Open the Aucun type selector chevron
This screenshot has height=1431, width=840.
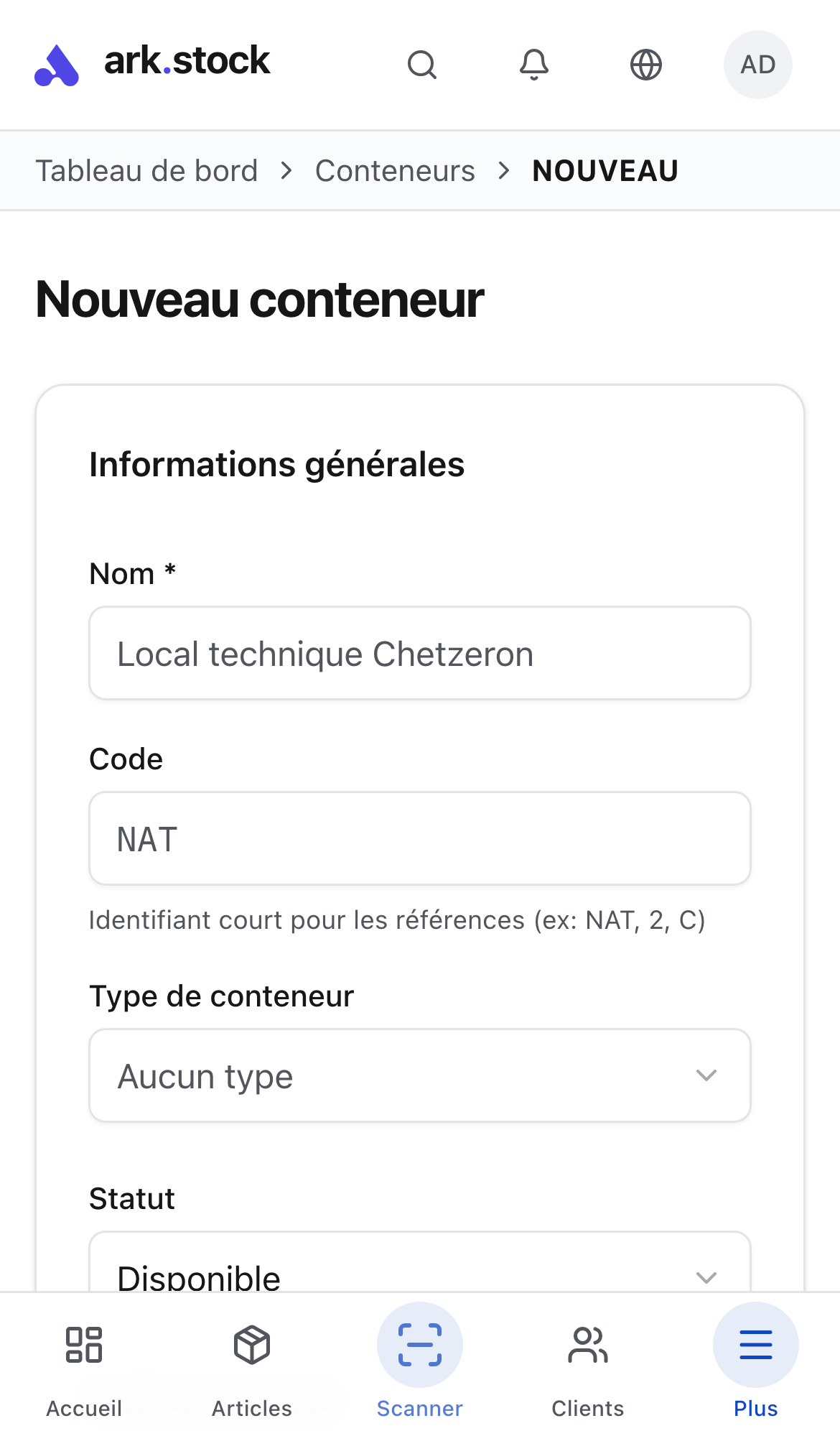707,1075
